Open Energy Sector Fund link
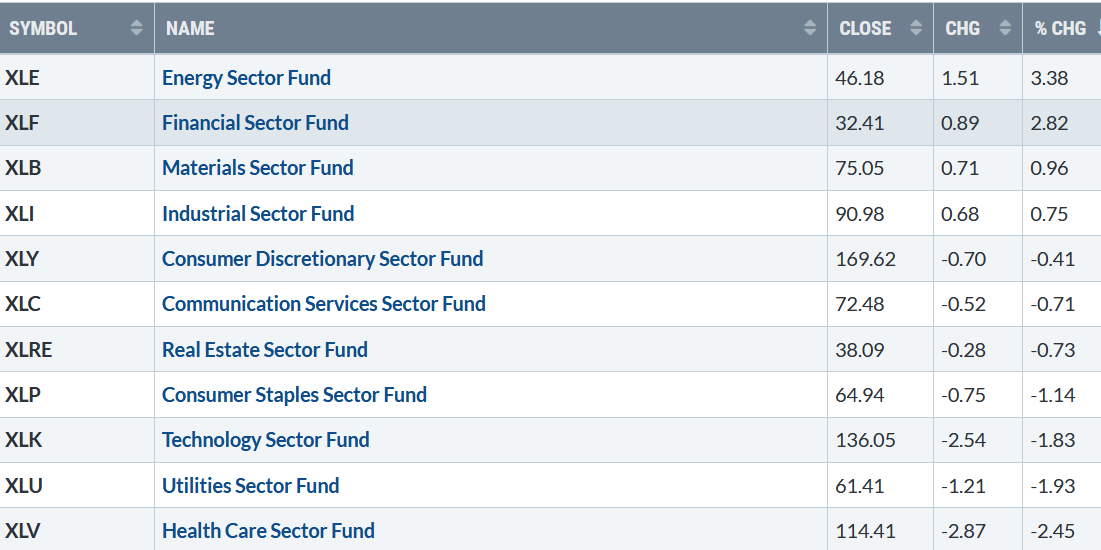This screenshot has height=550, width=1101. (x=246, y=78)
